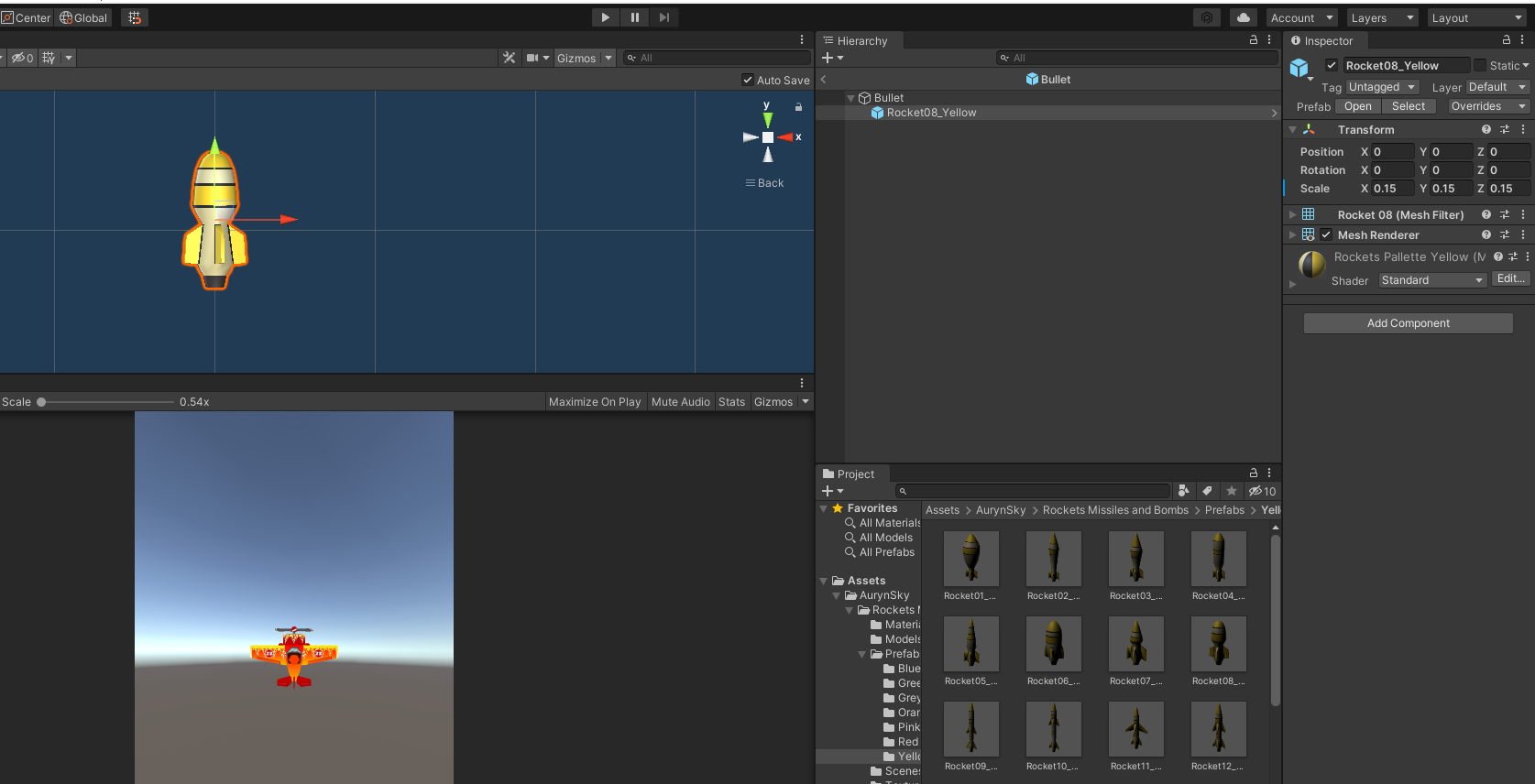Image resolution: width=1535 pixels, height=784 pixels.
Task: Go back using Hierarchy prefab back arrow
Action: (x=824, y=80)
